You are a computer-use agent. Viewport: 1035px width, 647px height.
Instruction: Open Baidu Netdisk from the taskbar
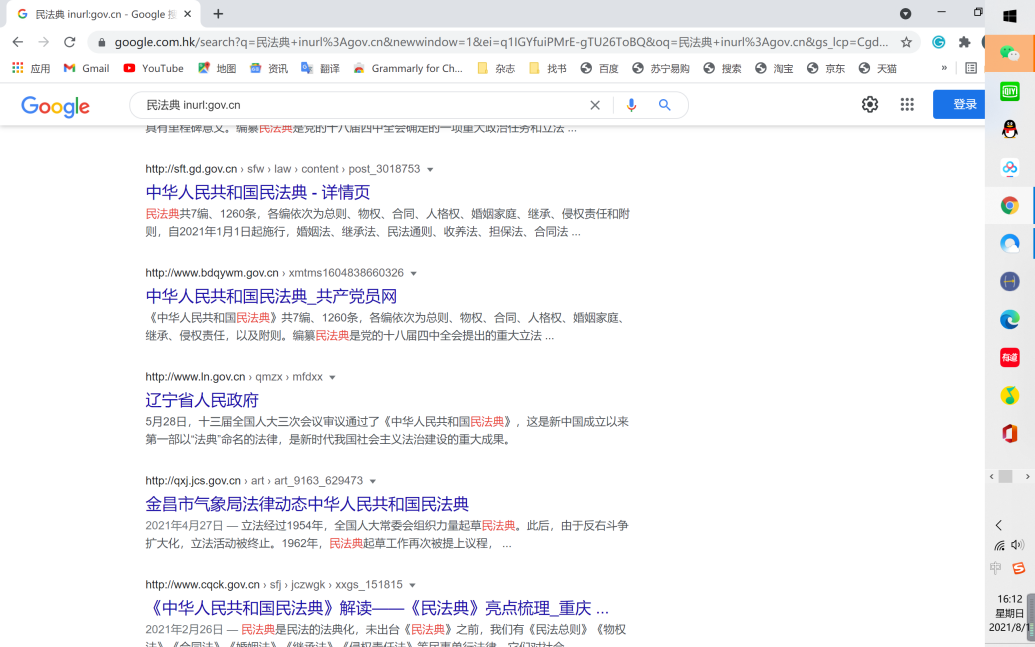pos(1009,168)
